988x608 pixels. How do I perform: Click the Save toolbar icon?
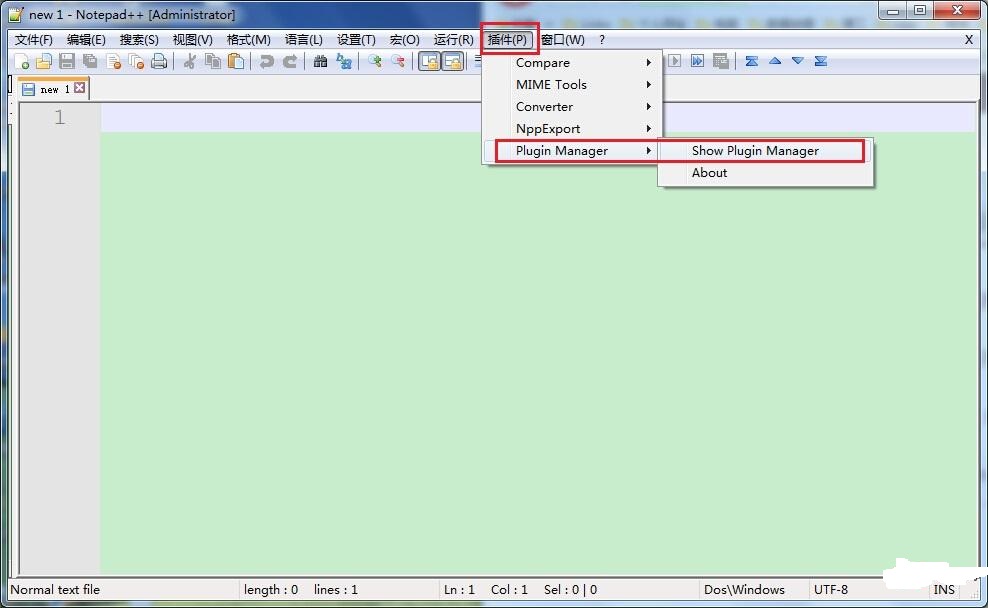(67, 61)
